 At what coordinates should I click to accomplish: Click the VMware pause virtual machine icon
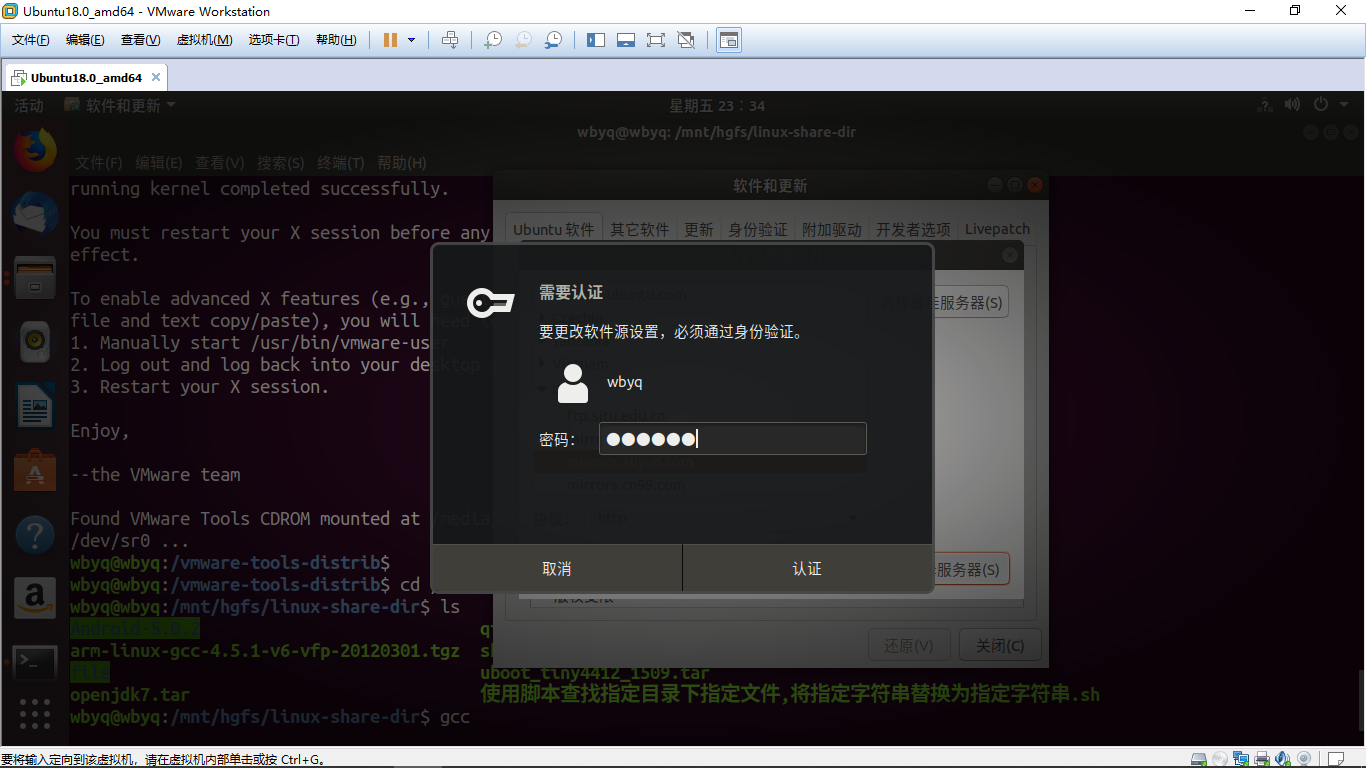390,40
